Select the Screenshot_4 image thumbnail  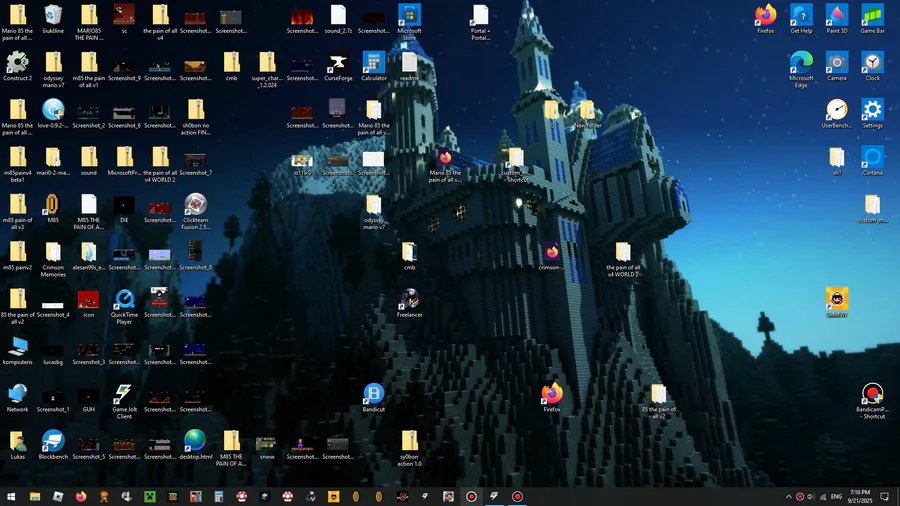click(x=53, y=305)
